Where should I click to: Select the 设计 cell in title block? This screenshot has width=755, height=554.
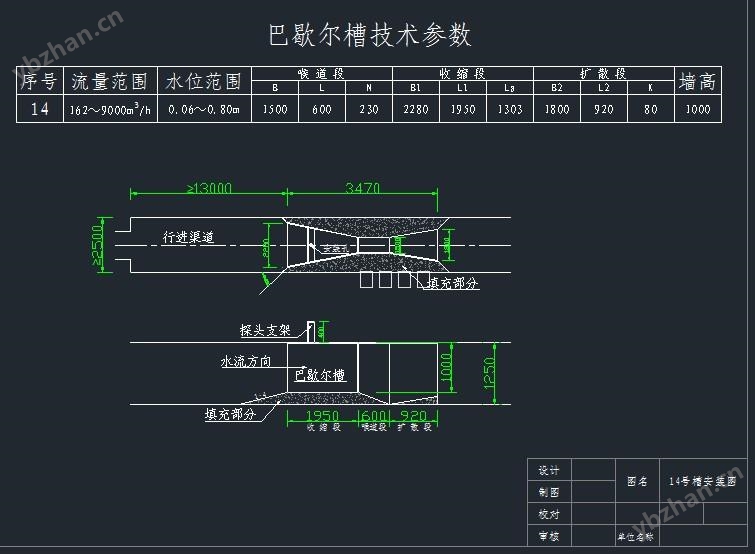coord(548,470)
